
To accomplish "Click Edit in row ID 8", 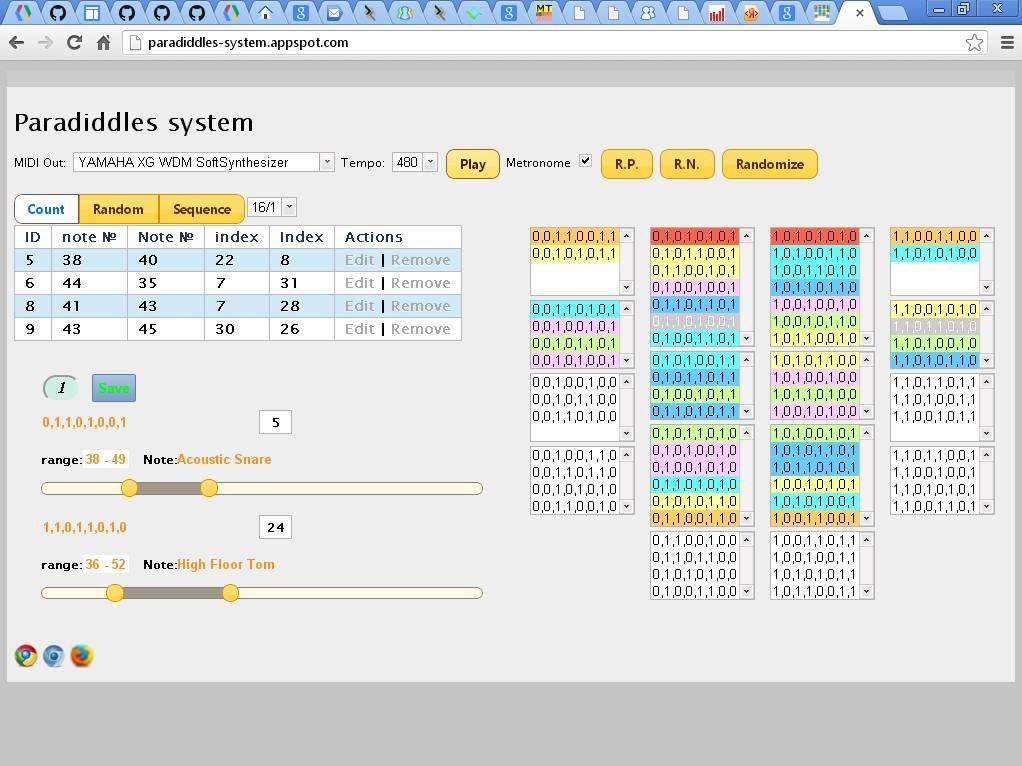I will click(360, 306).
